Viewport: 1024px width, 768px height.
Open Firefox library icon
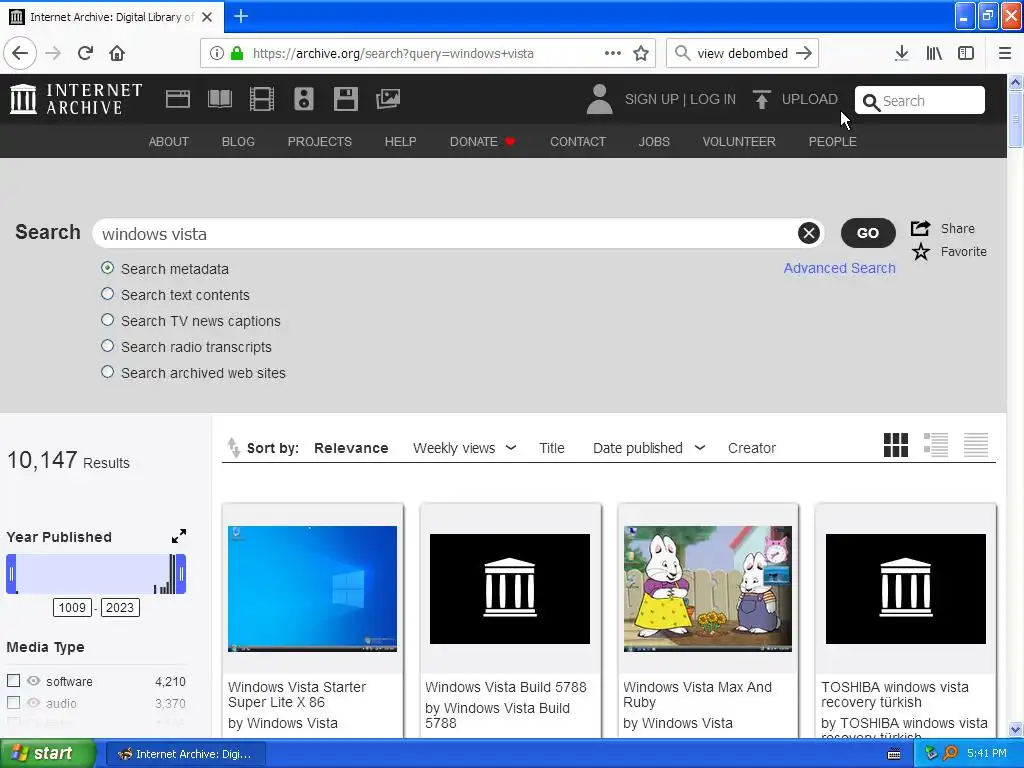[x=934, y=54]
